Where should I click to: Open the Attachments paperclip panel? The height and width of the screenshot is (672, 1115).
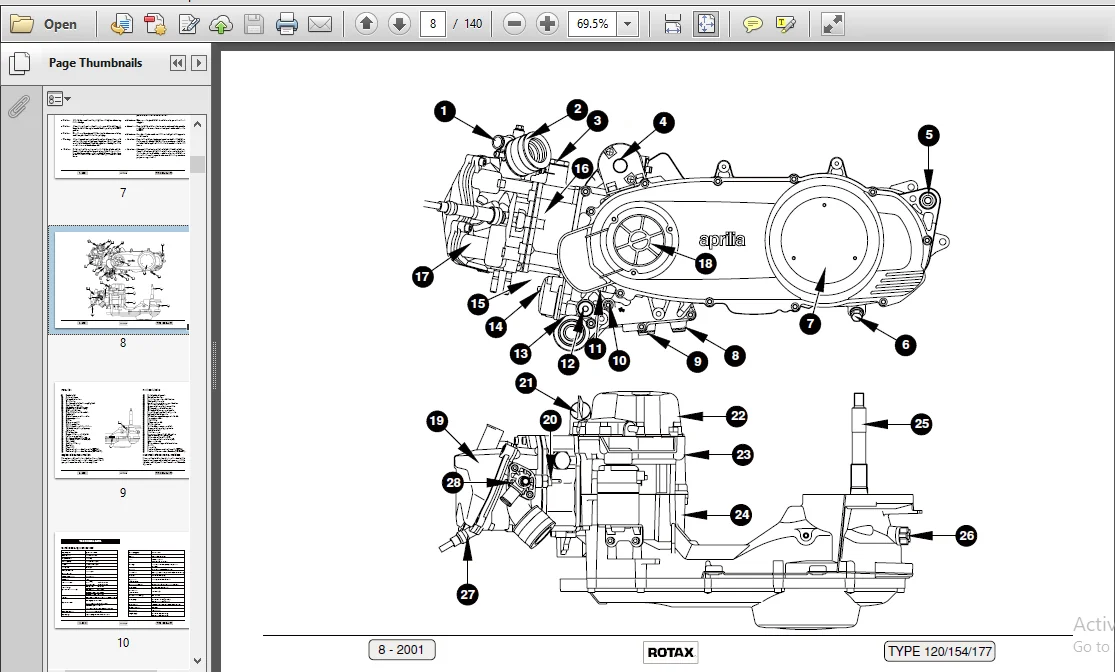tap(19, 106)
